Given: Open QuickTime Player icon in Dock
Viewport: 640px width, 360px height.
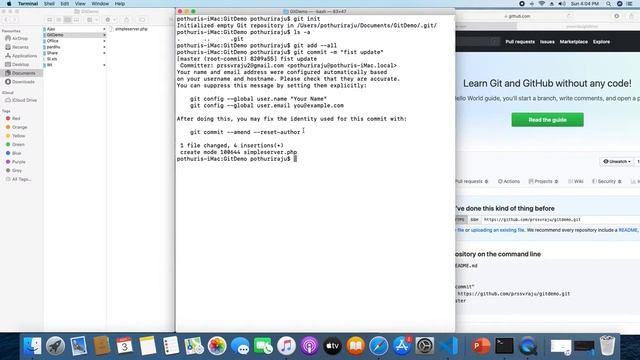Looking at the screenshot, I should pos(528,346).
